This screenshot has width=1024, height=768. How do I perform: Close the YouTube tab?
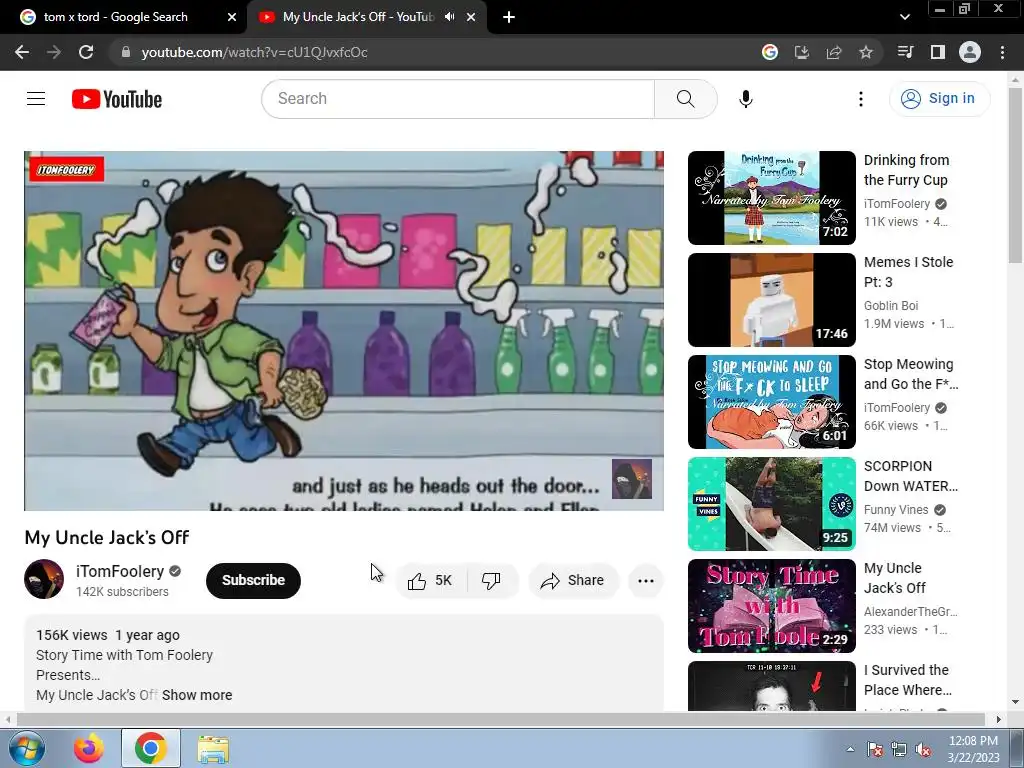pos(471,17)
